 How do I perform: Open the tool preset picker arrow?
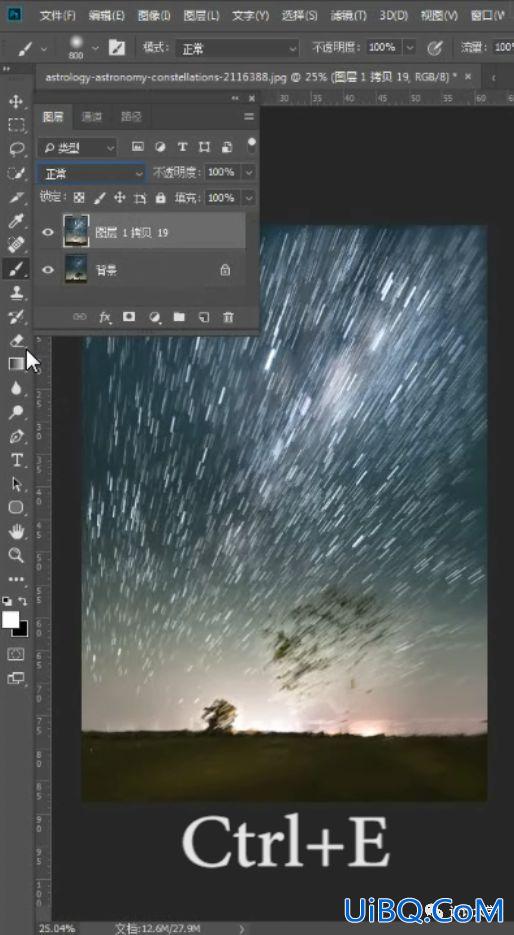click(44, 49)
